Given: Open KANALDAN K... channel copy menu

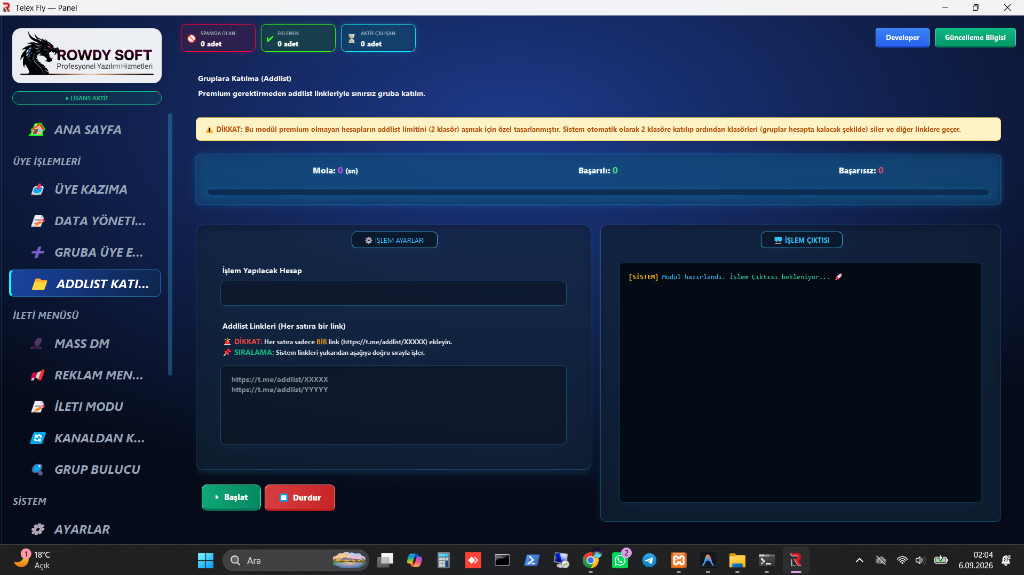Looking at the screenshot, I should pyautogui.click(x=85, y=438).
